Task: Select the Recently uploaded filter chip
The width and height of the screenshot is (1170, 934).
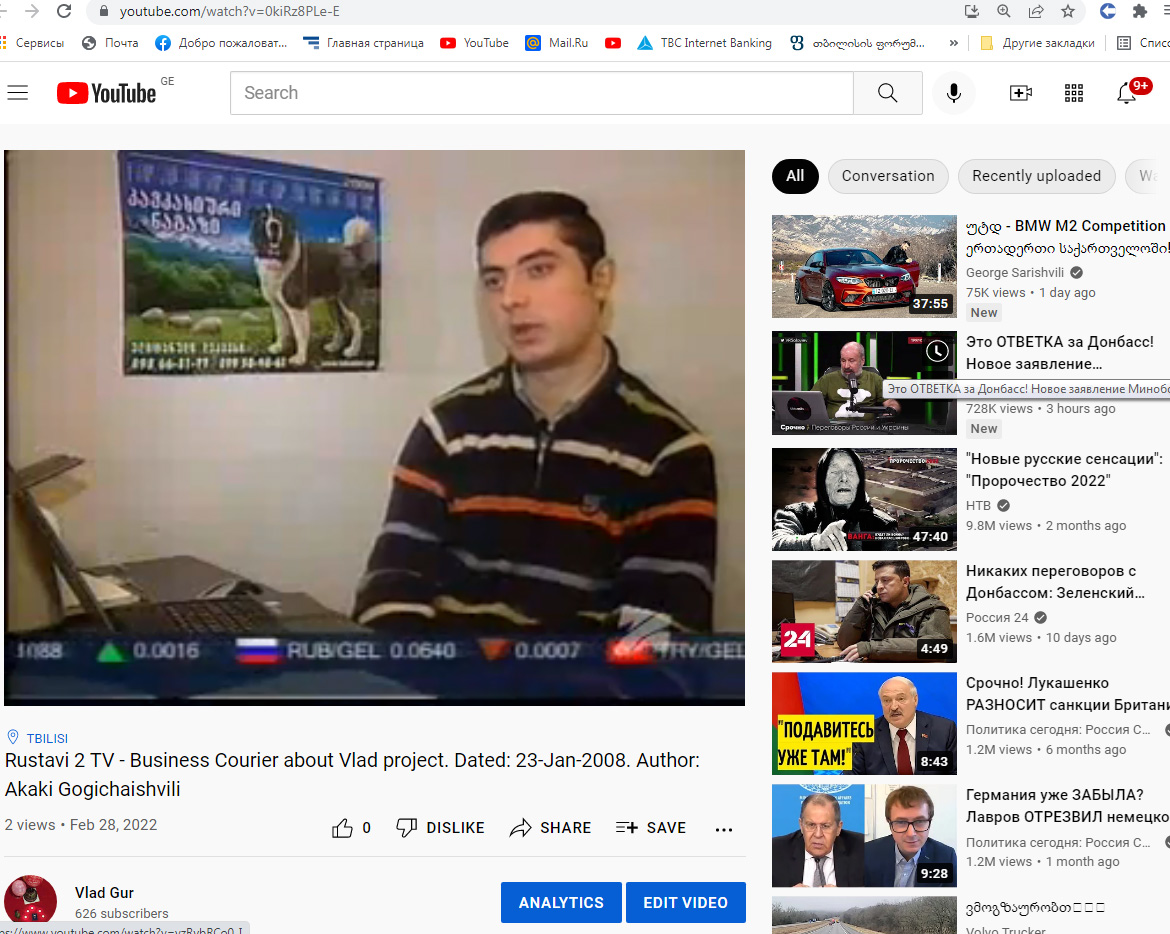Action: click(1036, 176)
